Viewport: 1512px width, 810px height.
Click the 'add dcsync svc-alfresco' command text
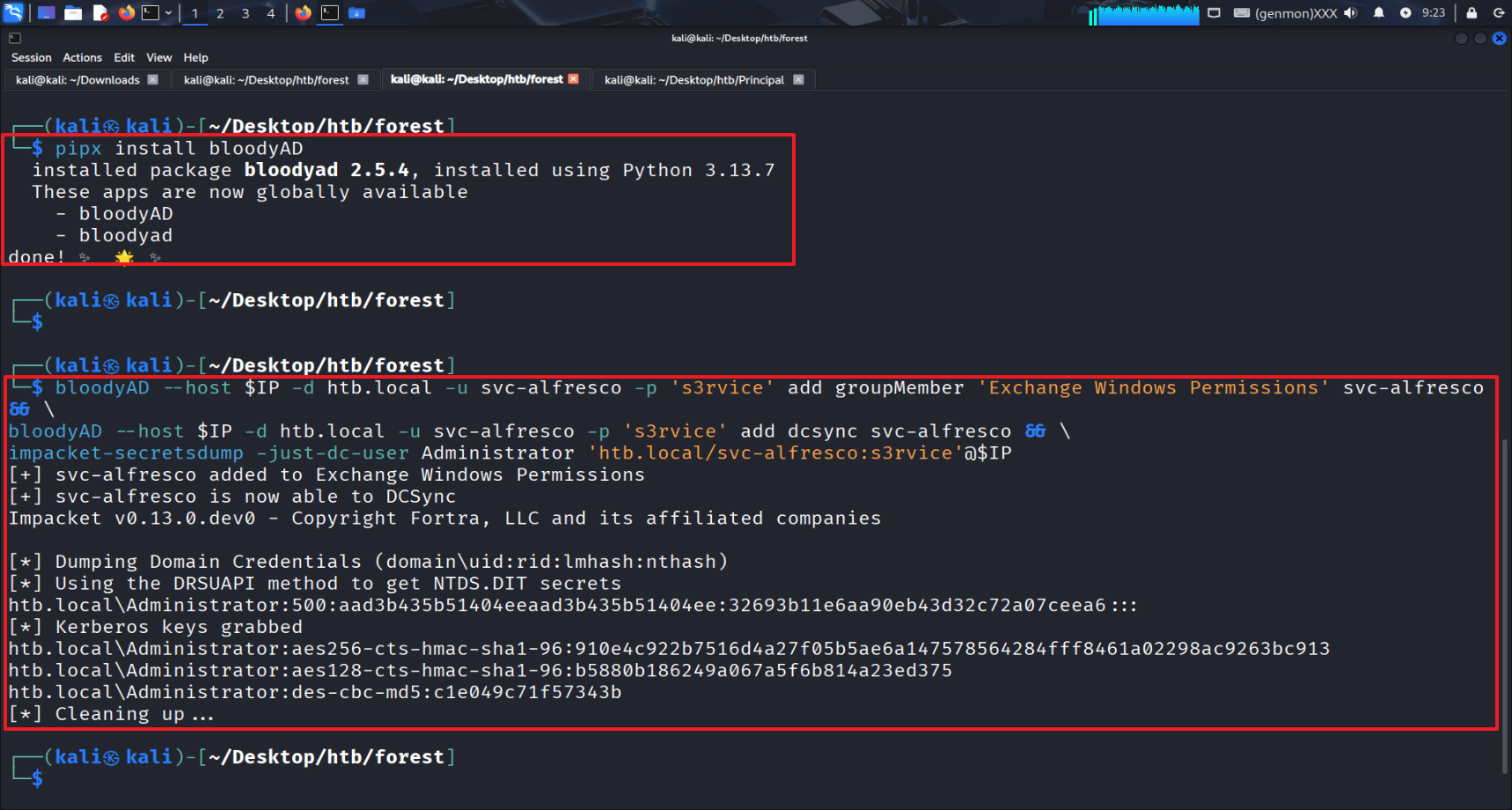(876, 431)
